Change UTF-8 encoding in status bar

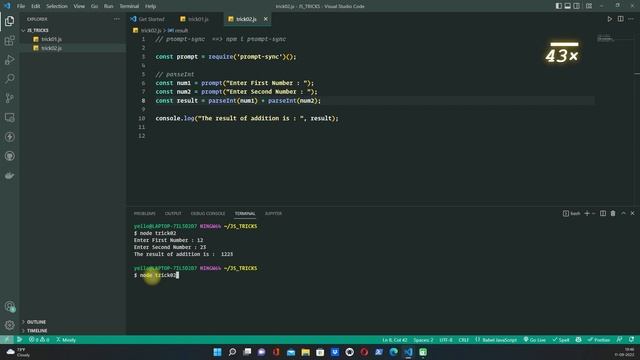pyautogui.click(x=446, y=340)
